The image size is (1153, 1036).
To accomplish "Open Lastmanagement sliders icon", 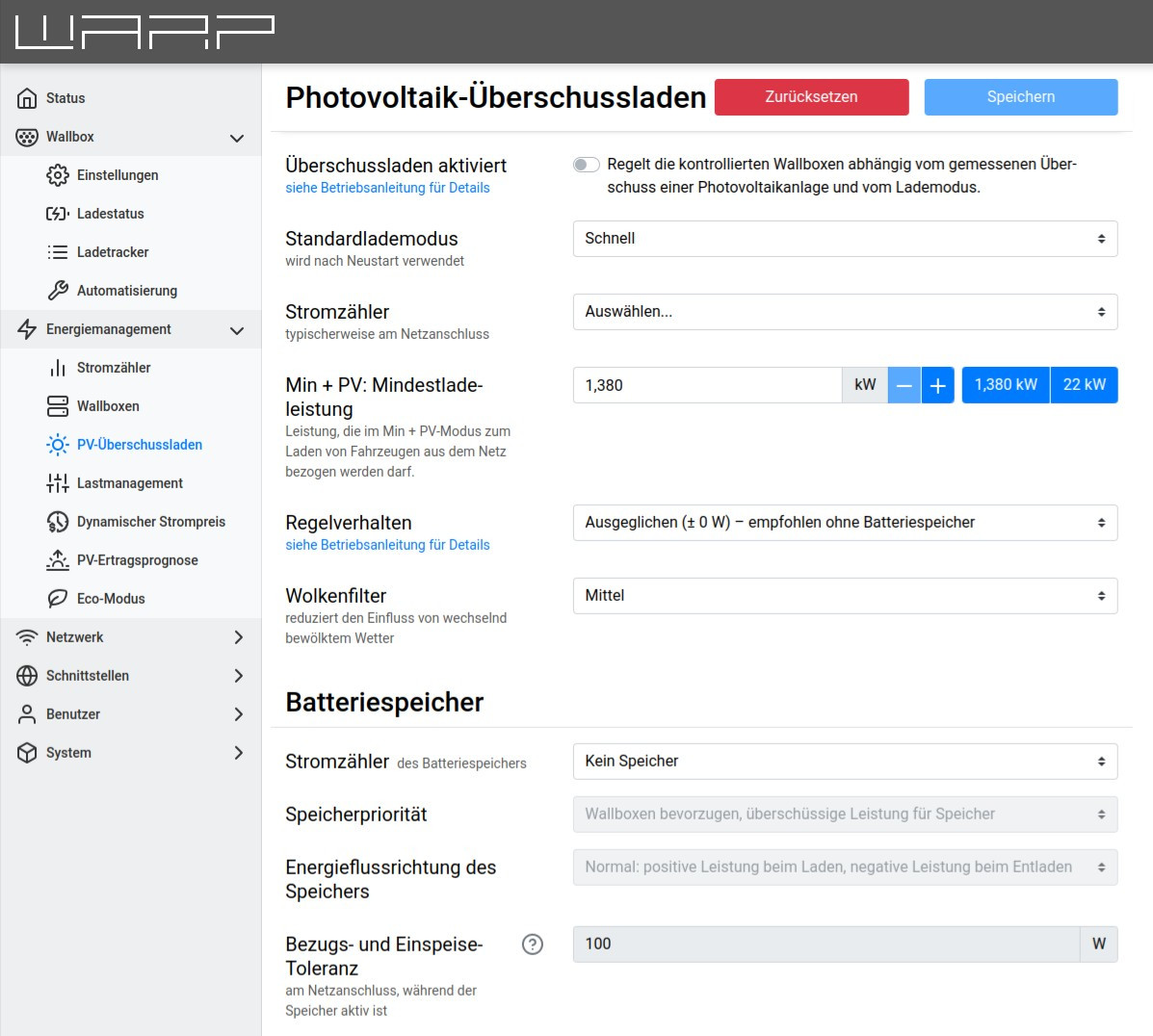I will click(x=58, y=483).
